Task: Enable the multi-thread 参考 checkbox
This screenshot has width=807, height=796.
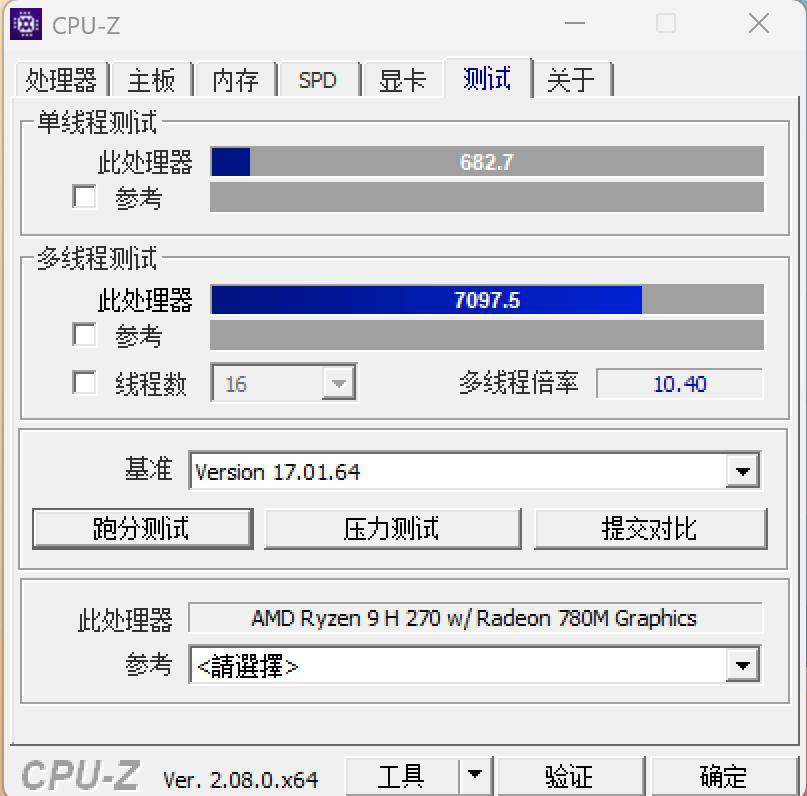Action: 84,335
